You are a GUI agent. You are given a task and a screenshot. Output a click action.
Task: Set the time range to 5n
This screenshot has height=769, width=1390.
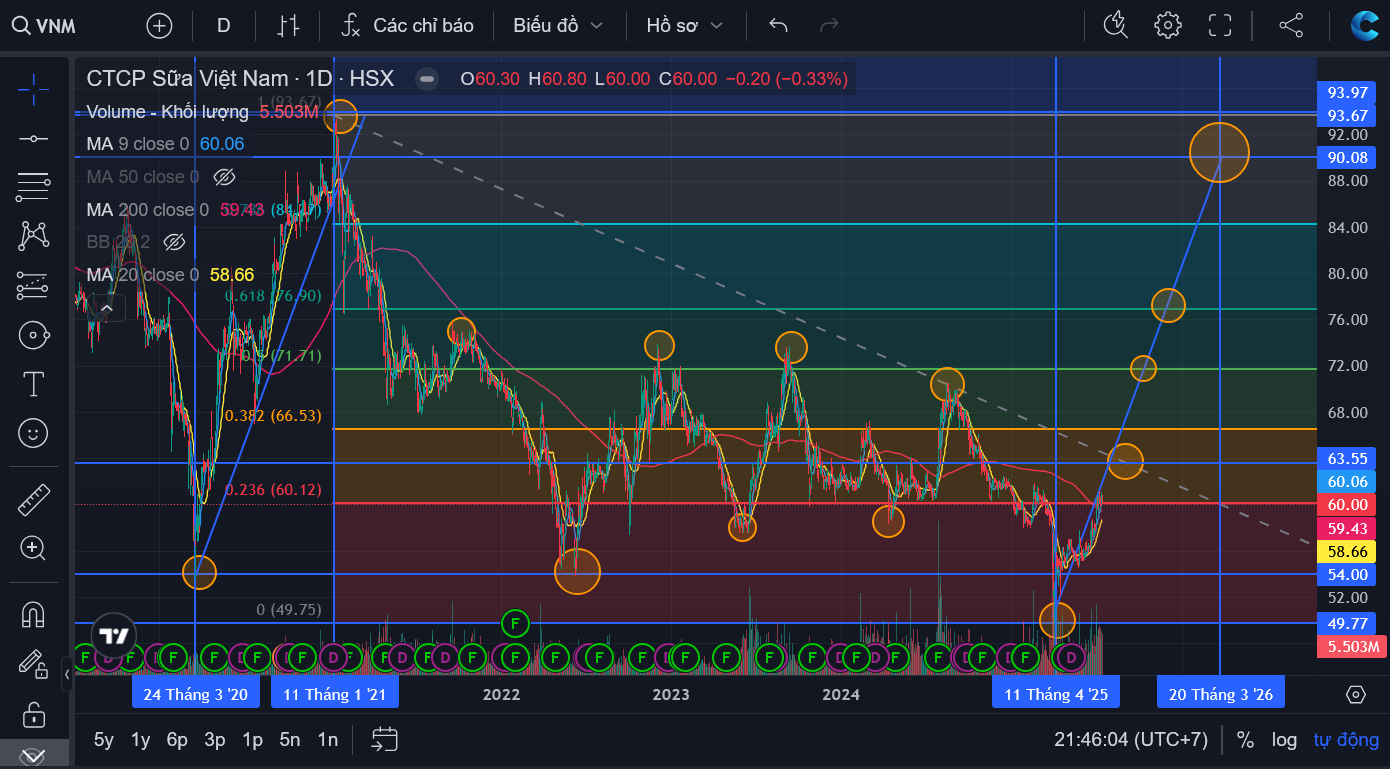click(x=290, y=740)
